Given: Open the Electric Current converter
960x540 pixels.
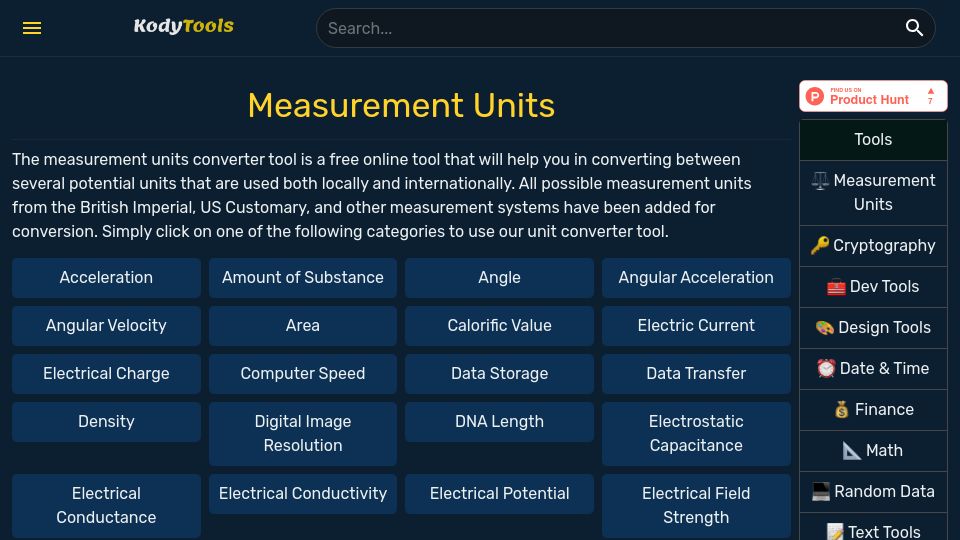Looking at the screenshot, I should click(x=696, y=326).
